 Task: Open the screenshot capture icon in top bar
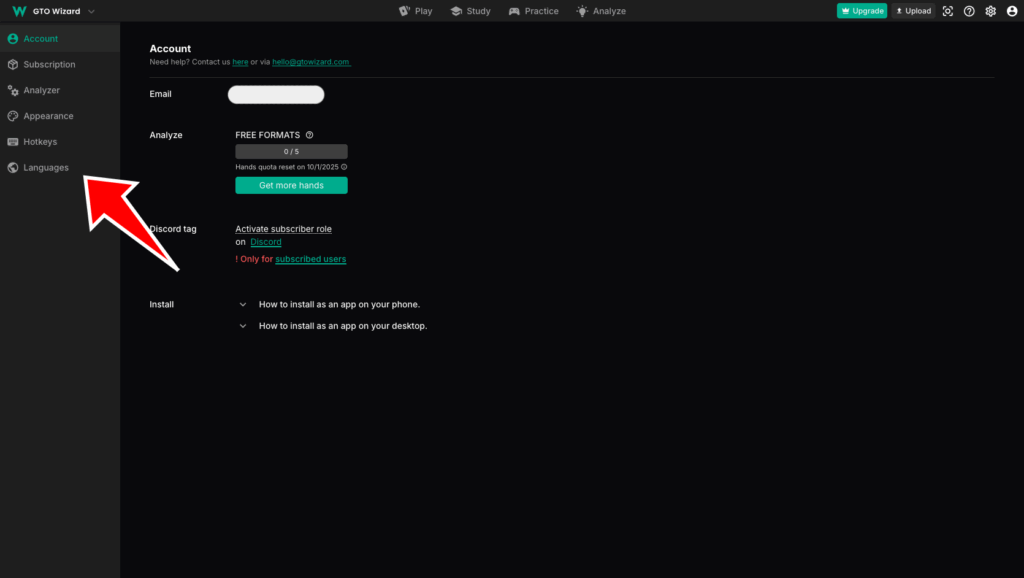948,11
